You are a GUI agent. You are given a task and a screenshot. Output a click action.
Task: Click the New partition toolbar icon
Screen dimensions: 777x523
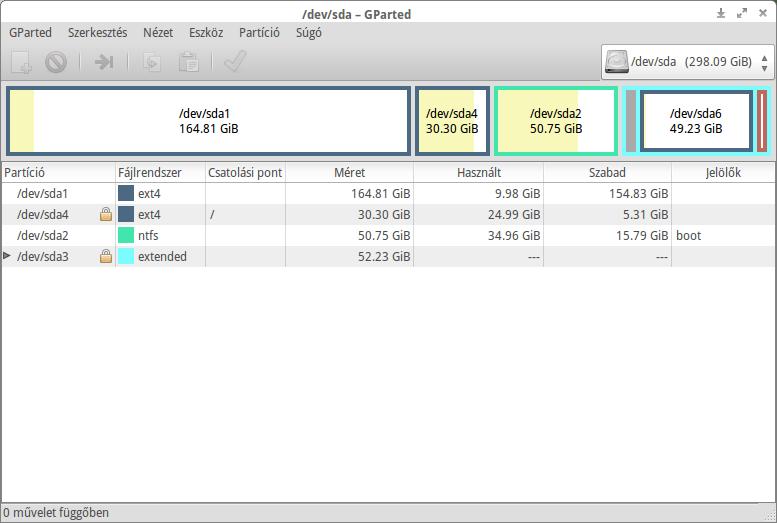(x=21, y=62)
